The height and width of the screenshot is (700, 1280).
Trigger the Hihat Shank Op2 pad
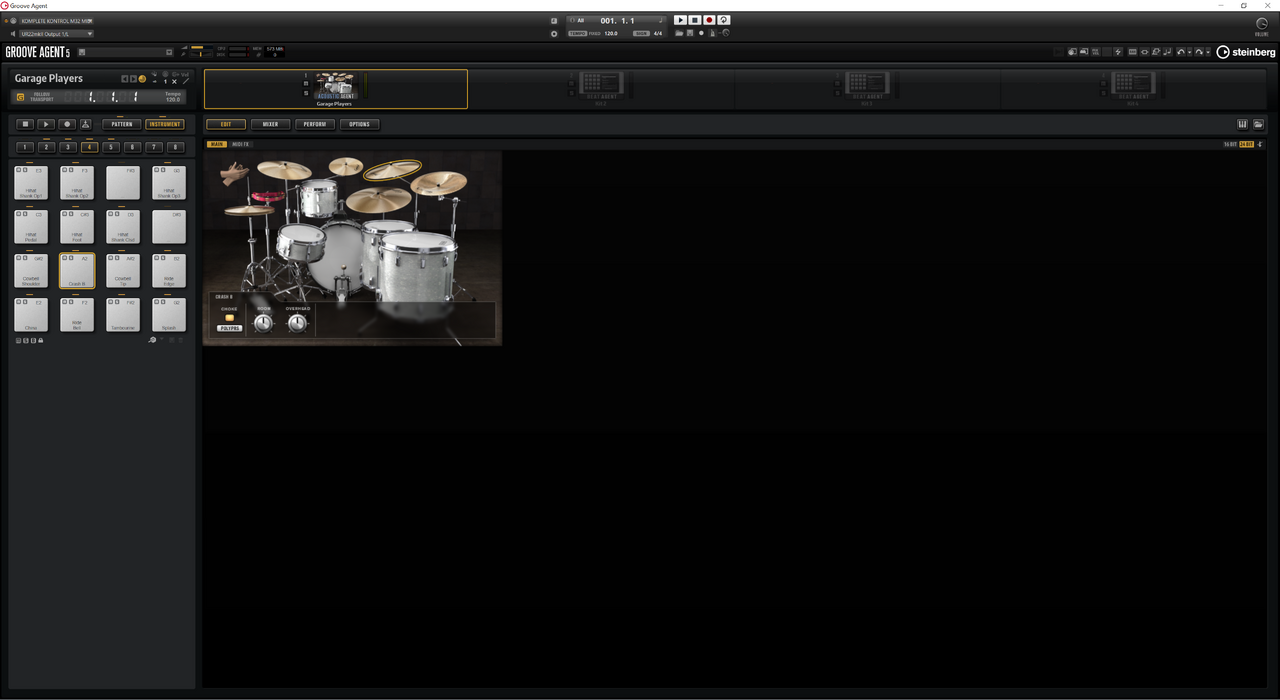[x=77, y=183]
